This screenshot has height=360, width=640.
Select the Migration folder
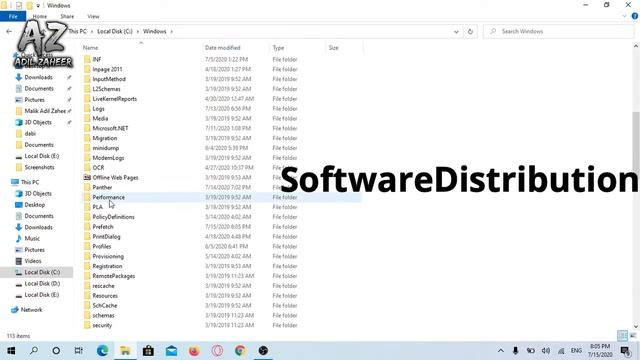[104, 138]
